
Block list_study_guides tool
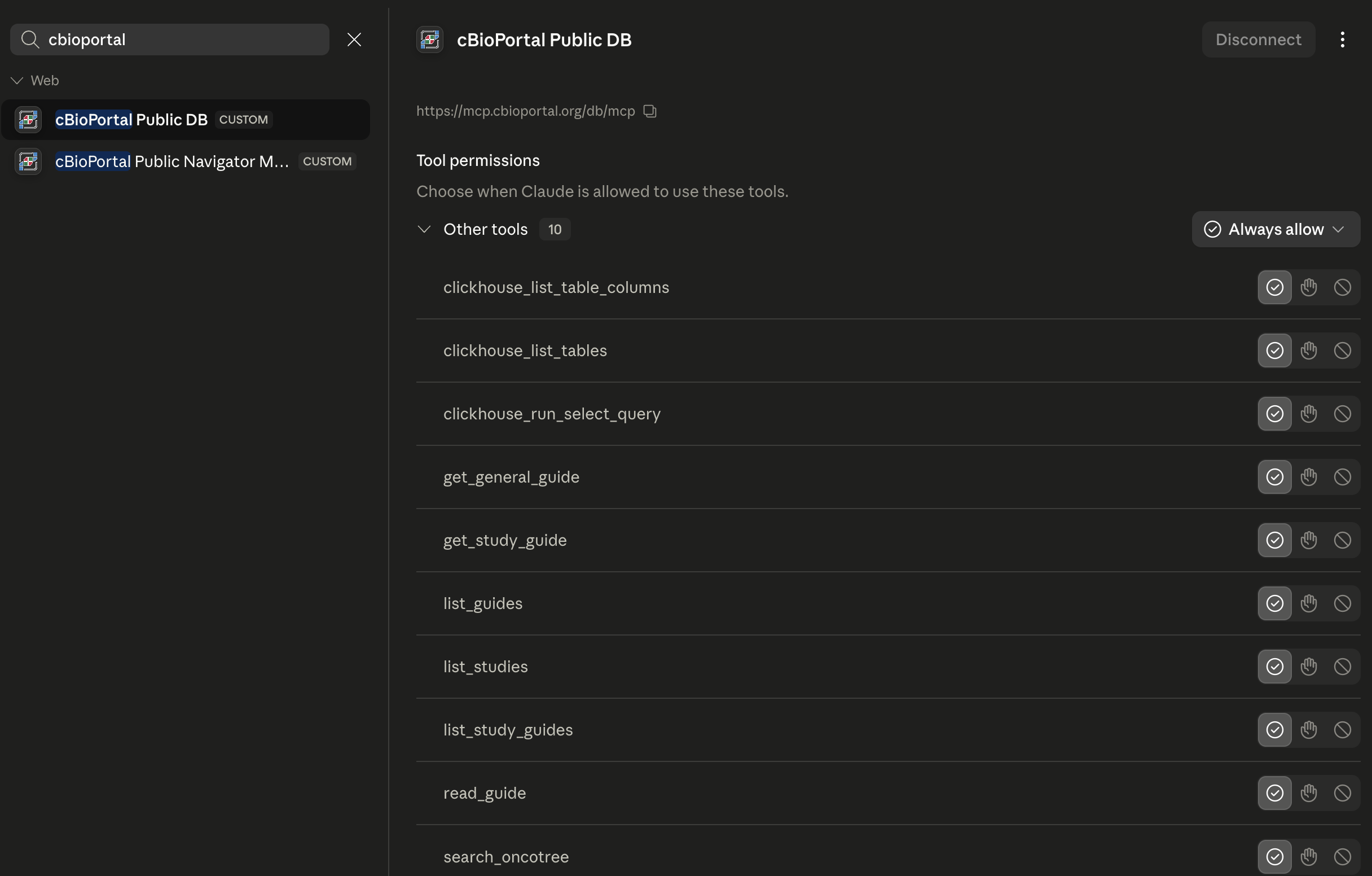pyautogui.click(x=1342, y=730)
